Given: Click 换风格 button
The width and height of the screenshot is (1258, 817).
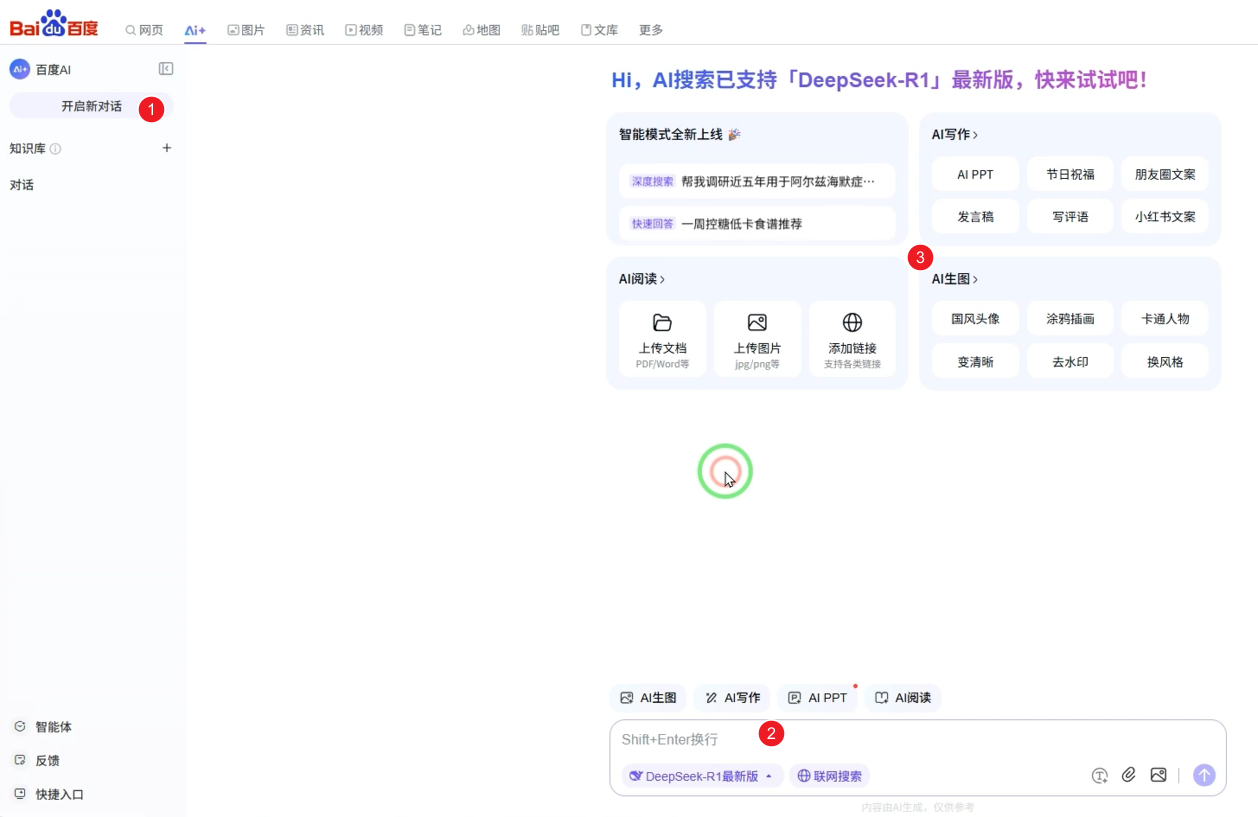Looking at the screenshot, I should (x=1165, y=361).
